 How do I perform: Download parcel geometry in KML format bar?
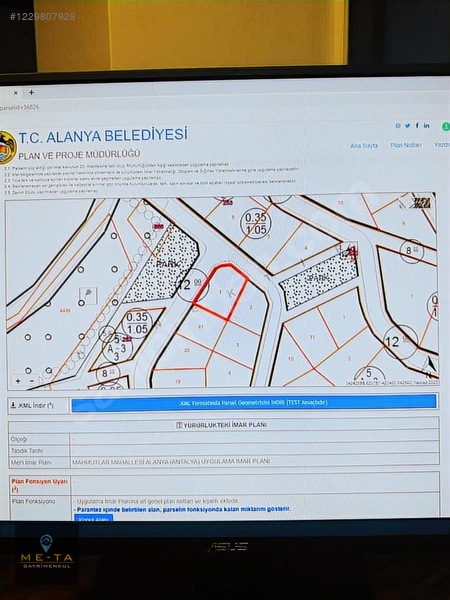tap(254, 403)
